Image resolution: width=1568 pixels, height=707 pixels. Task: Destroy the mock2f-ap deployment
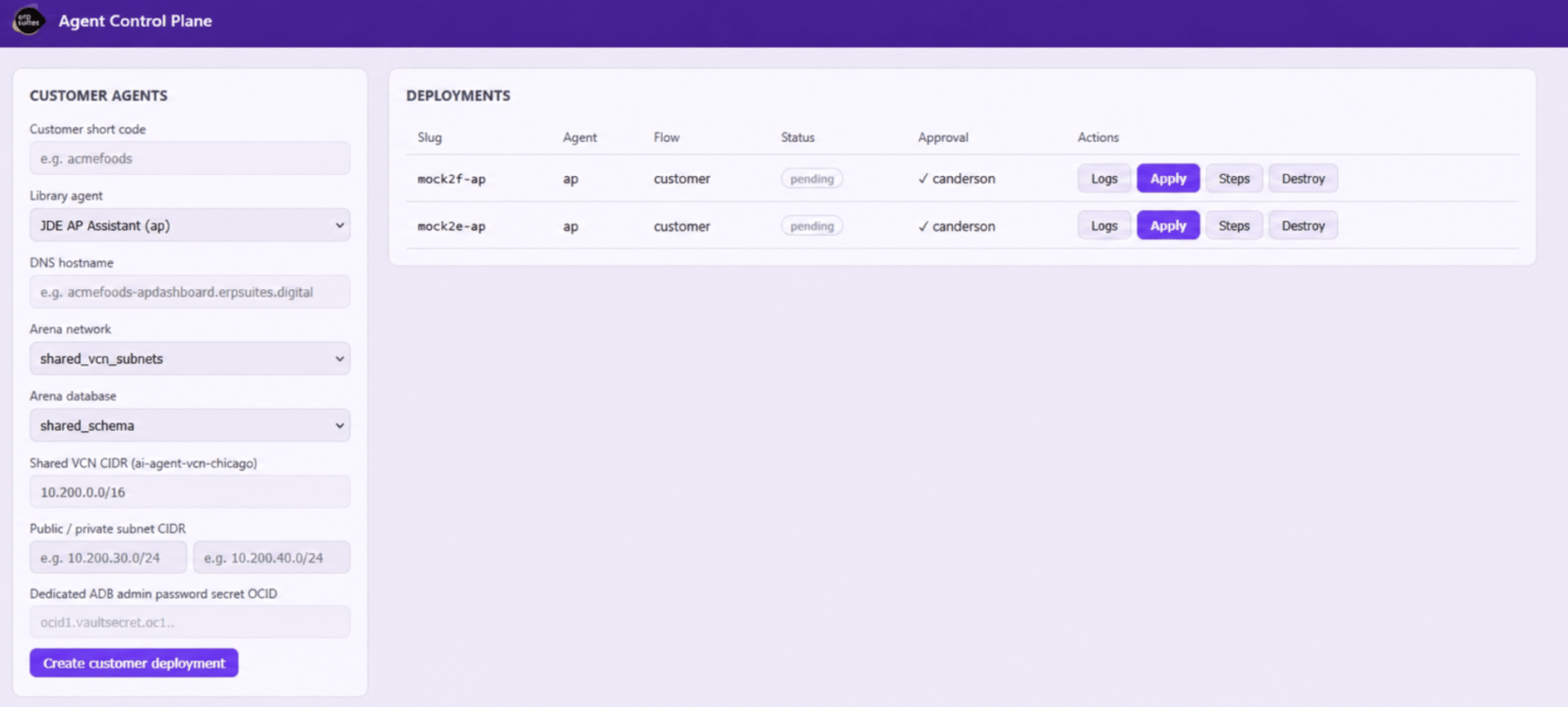(x=1303, y=178)
